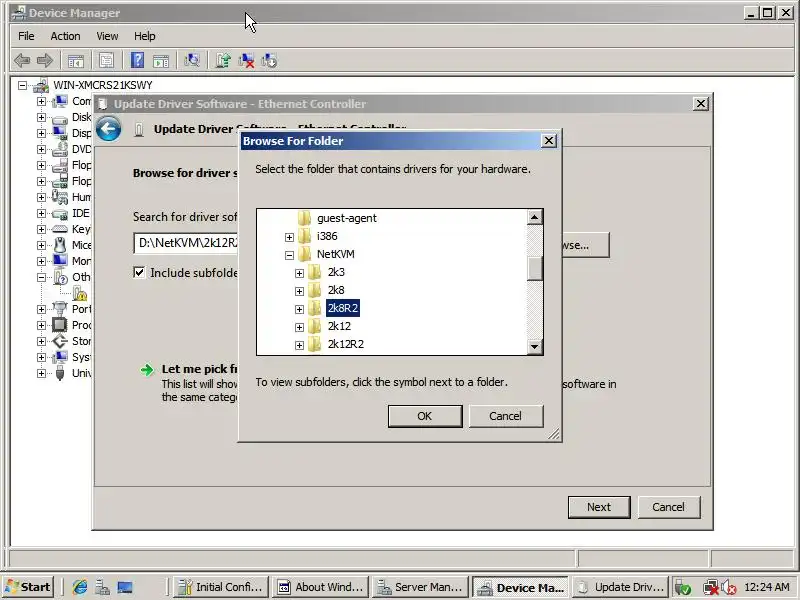Click Update Driver Software toolbar icon

[223, 61]
